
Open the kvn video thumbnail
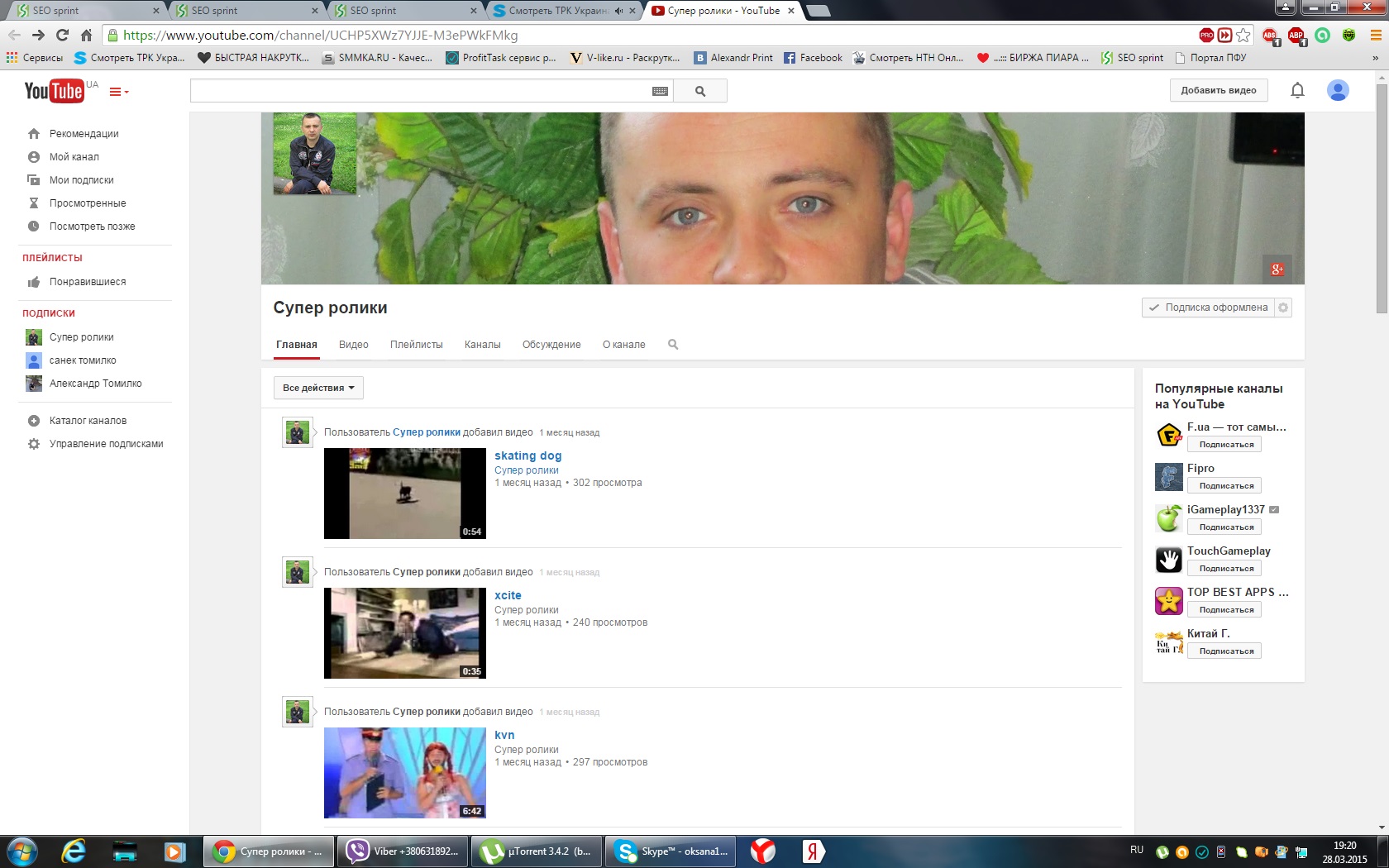405,773
